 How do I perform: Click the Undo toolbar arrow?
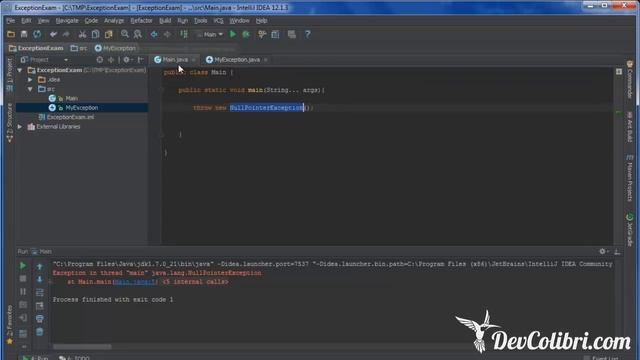click(53, 34)
